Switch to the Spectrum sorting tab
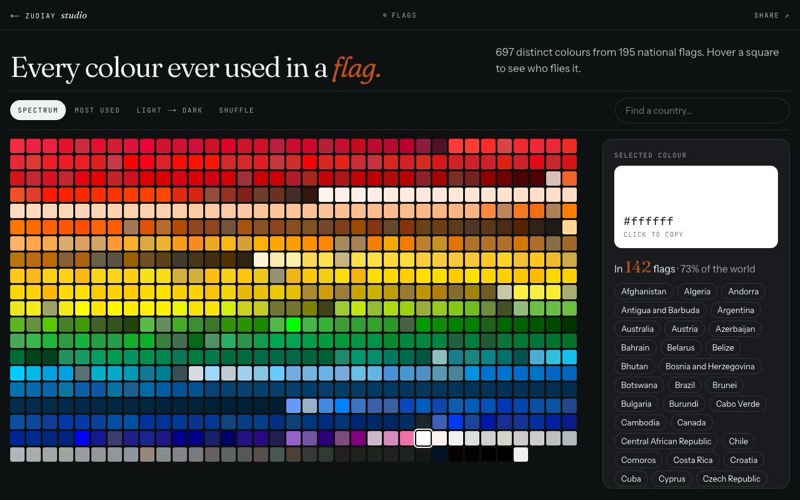This screenshot has width=800, height=500. (38, 110)
